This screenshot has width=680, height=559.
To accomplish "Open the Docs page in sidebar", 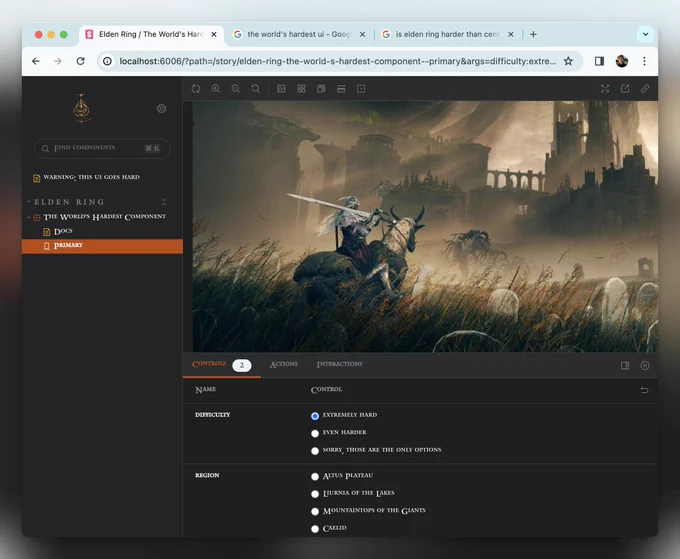I will (x=63, y=231).
